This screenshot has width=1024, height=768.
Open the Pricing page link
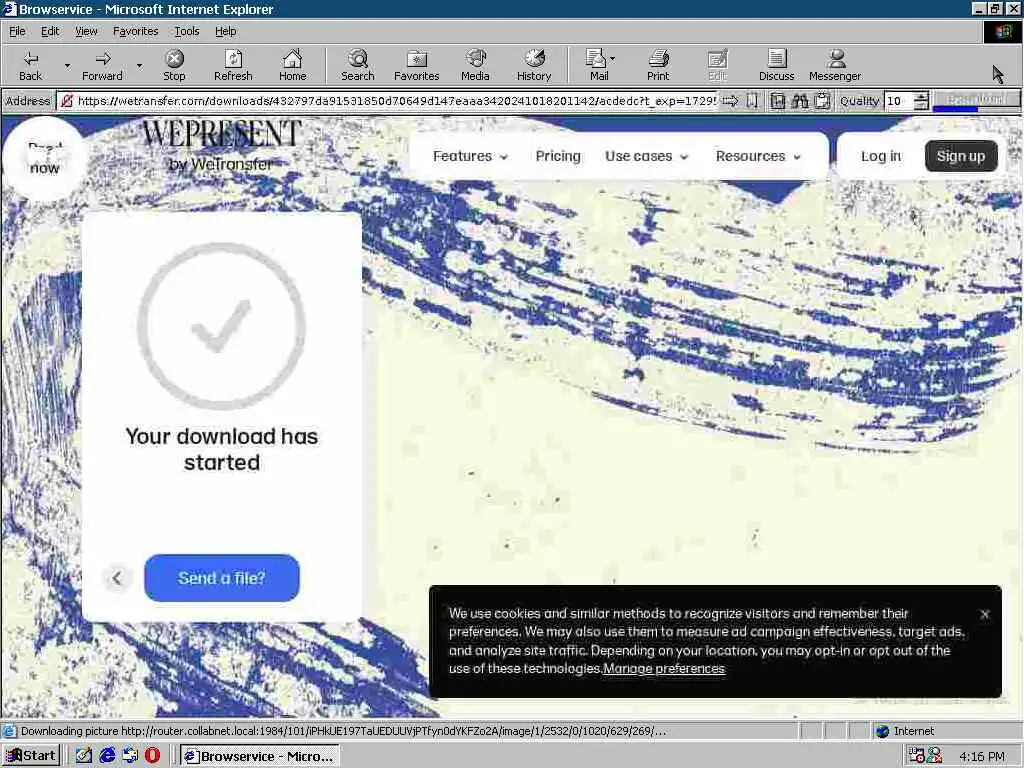tap(558, 156)
